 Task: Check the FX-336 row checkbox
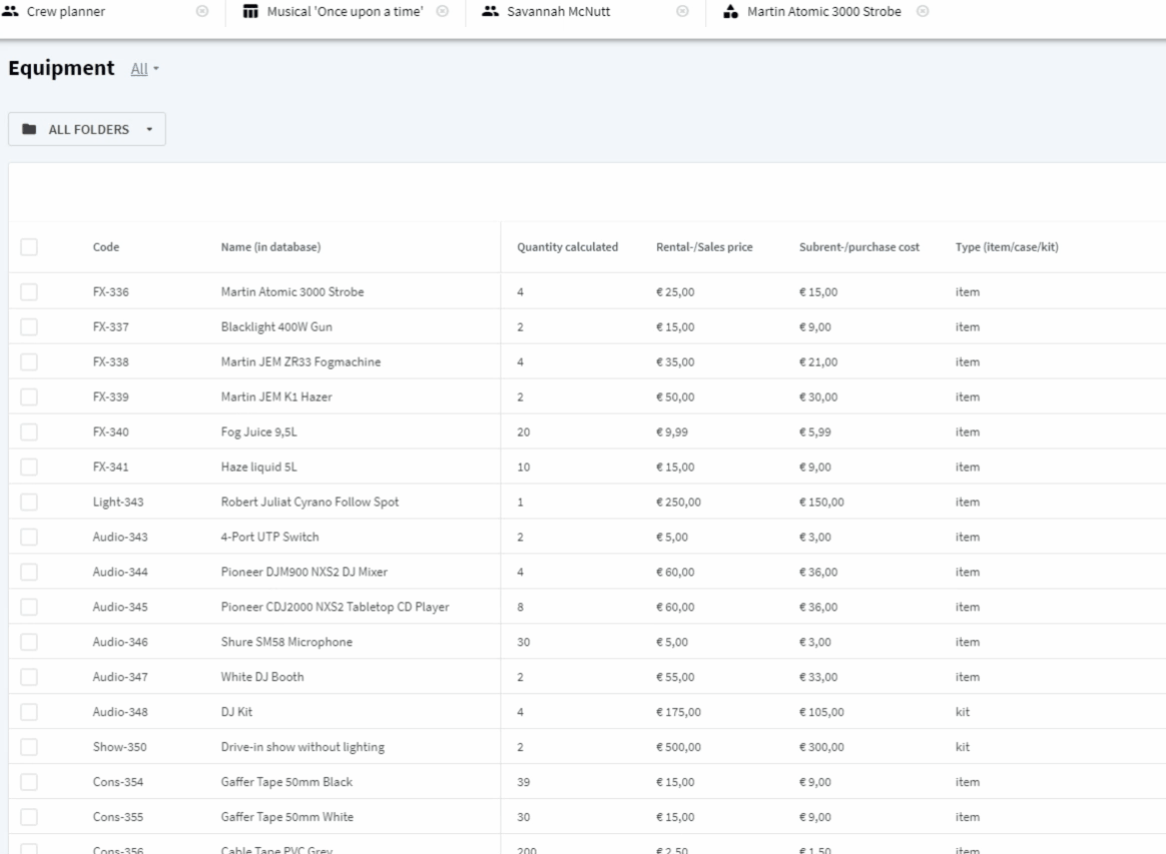(x=29, y=292)
